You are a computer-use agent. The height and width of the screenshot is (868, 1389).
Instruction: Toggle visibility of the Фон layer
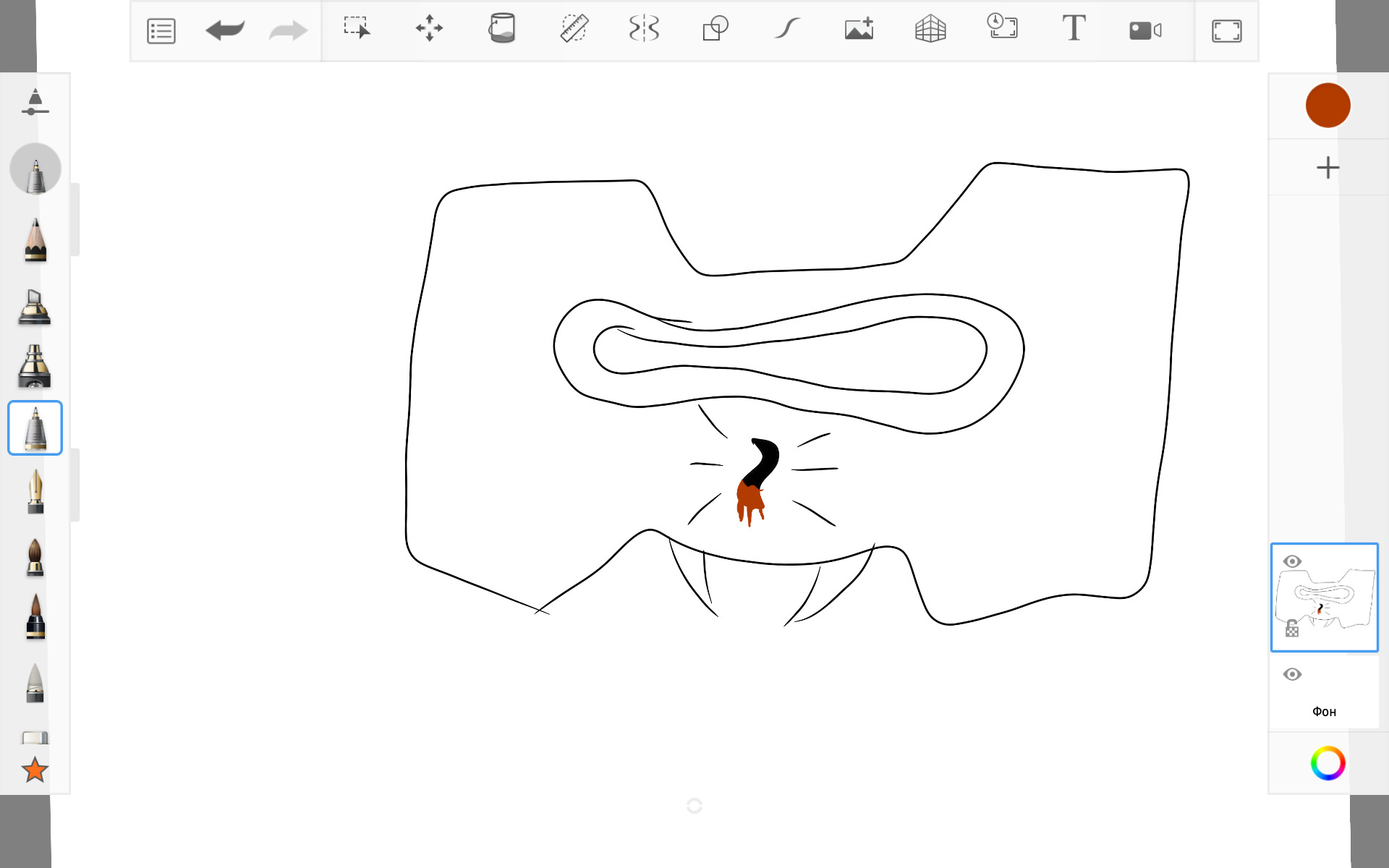click(1292, 674)
